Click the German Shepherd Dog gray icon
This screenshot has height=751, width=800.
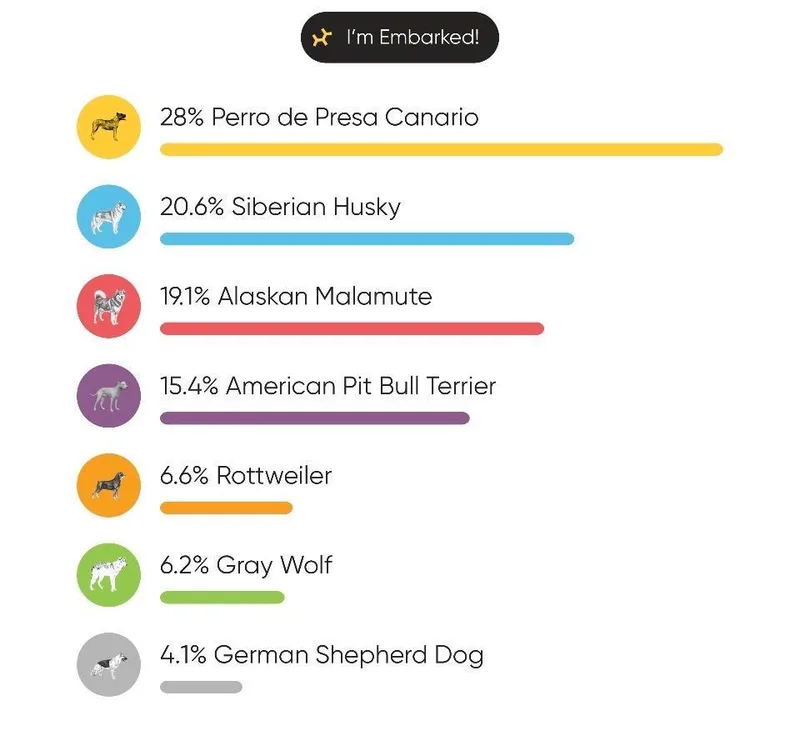click(x=108, y=665)
